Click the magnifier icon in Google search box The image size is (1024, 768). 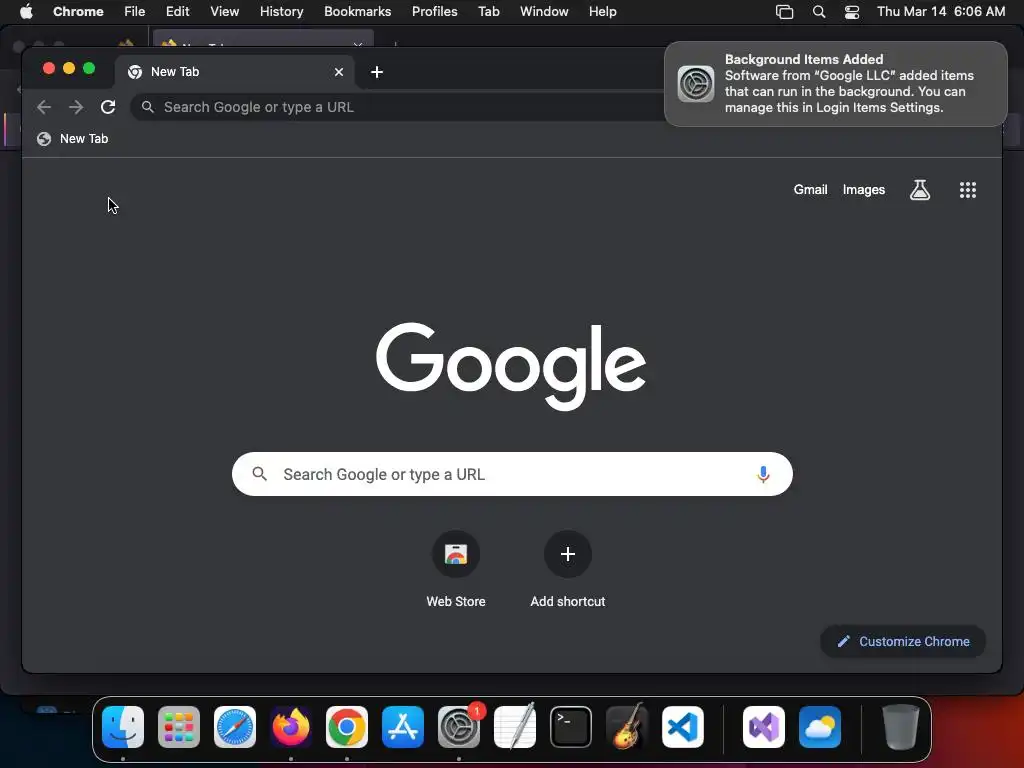[x=259, y=474]
